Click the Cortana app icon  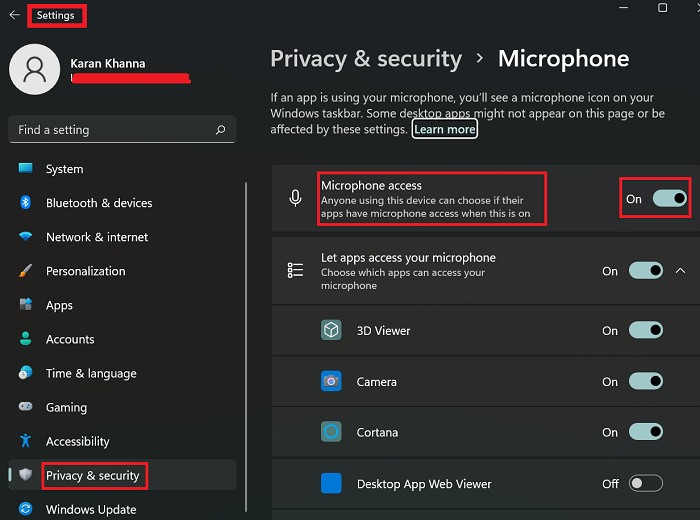(331, 432)
